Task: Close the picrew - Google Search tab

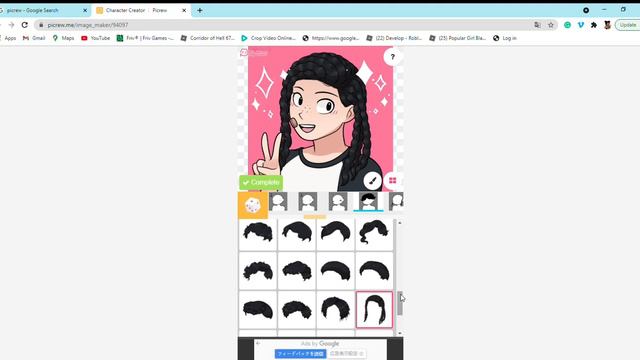Action: (x=85, y=10)
